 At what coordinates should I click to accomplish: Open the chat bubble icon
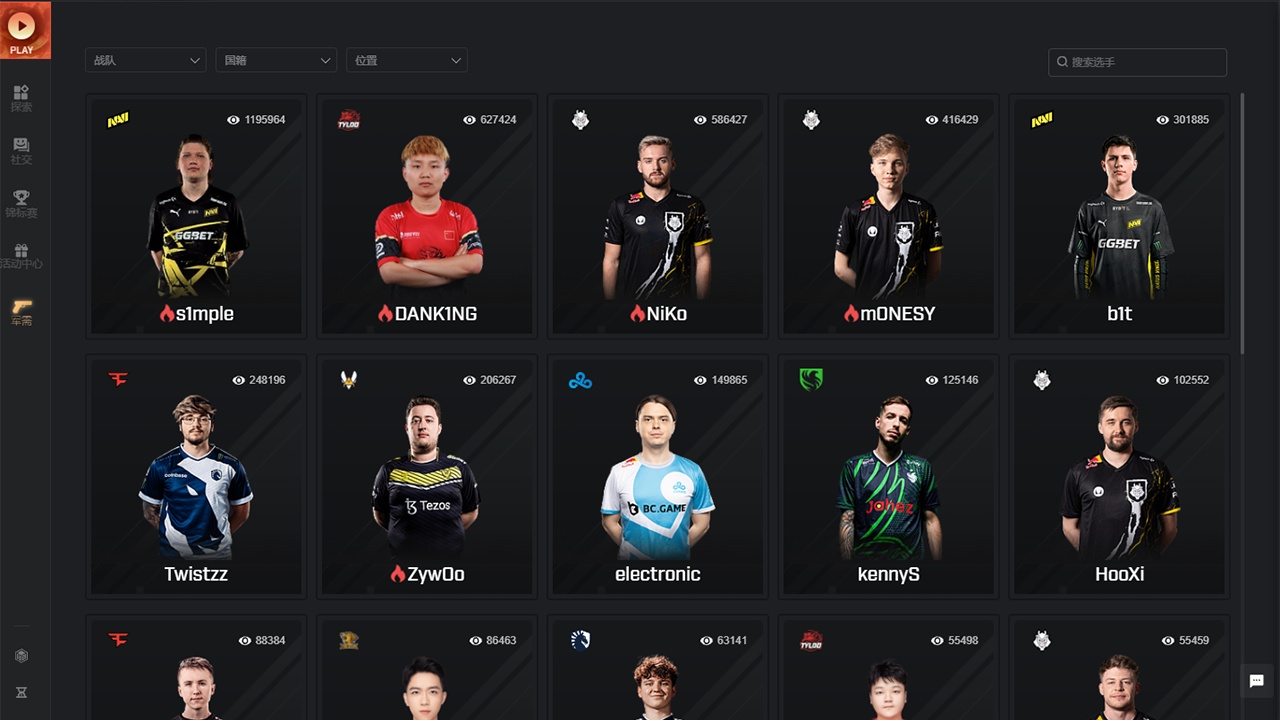click(x=1257, y=681)
